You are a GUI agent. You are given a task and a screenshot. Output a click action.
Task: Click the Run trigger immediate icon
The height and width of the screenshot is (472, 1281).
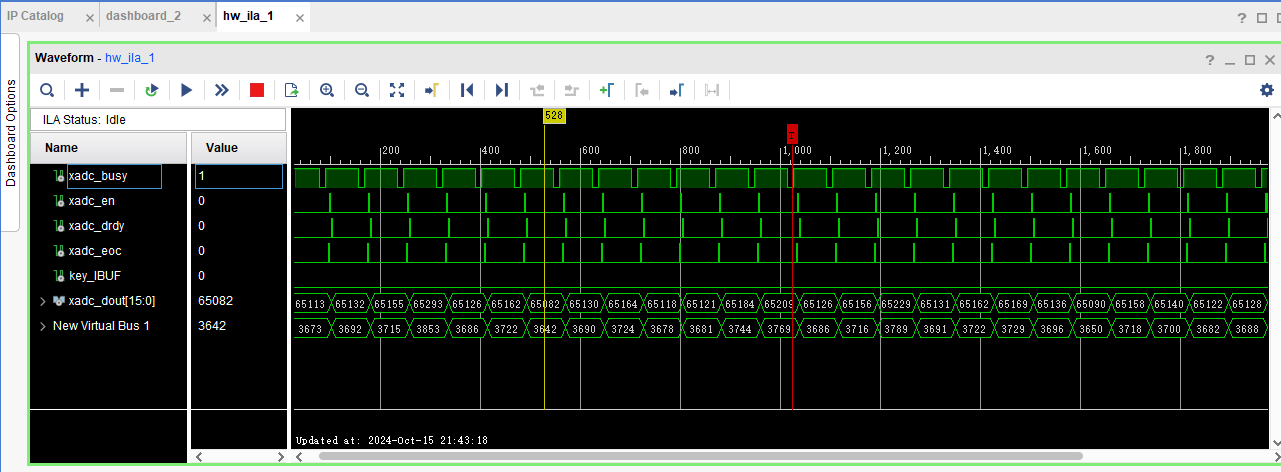[x=221, y=90]
